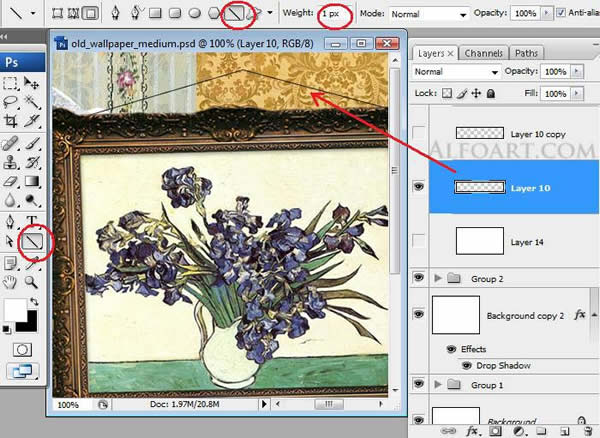Screen dimensions: 600x438
Task: Toggle lock all
Action: pos(491,93)
